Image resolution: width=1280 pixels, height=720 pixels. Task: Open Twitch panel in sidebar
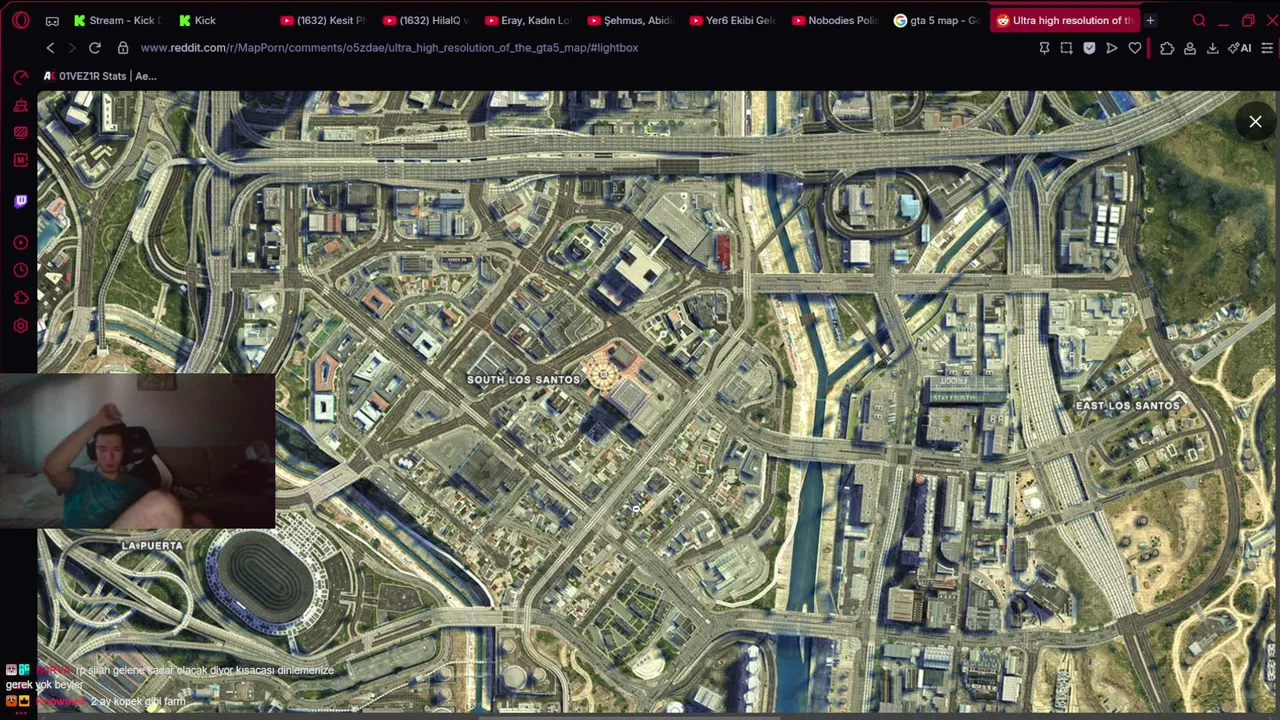pyautogui.click(x=21, y=201)
